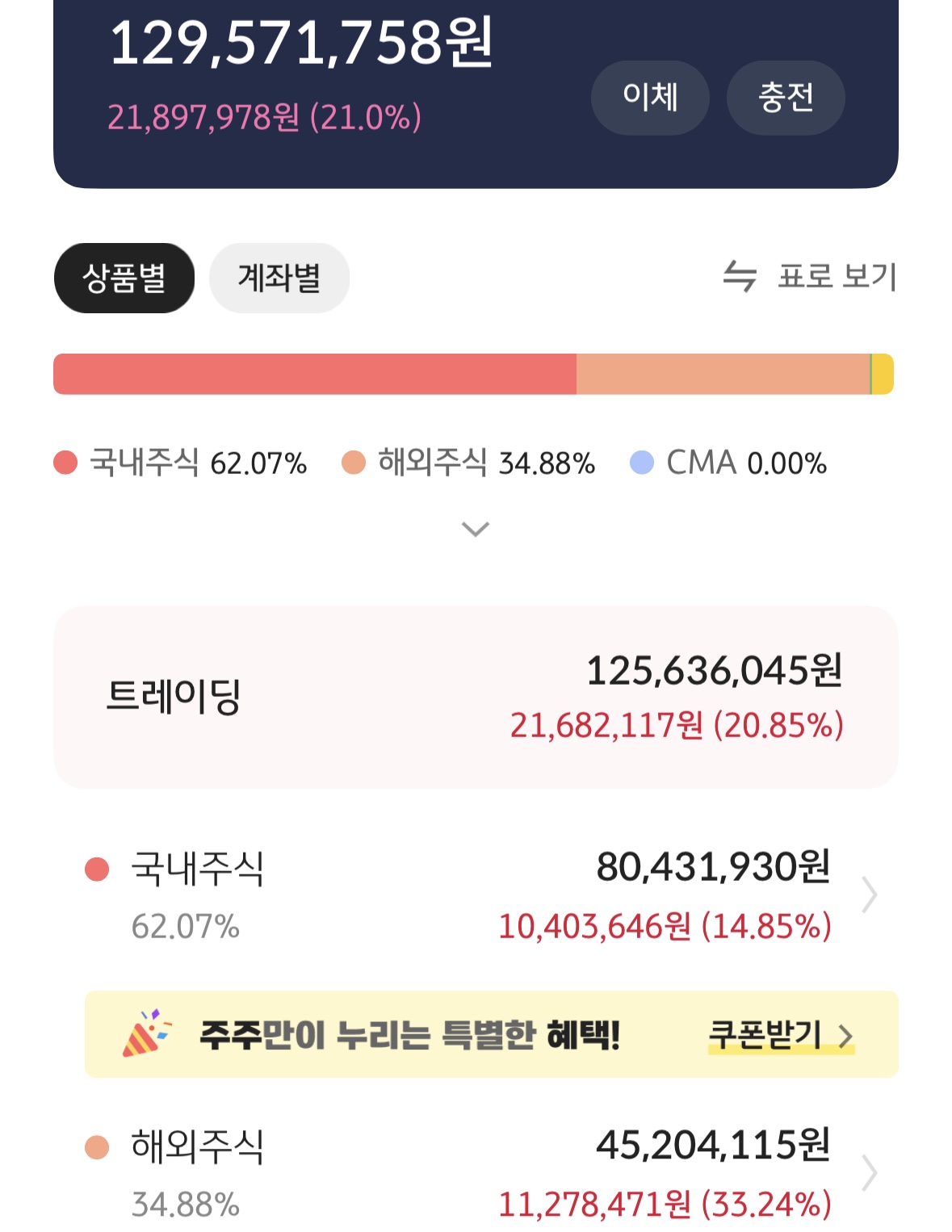Tap the blue dot legend for CMA
This screenshot has height=1232, width=952.
(x=642, y=463)
